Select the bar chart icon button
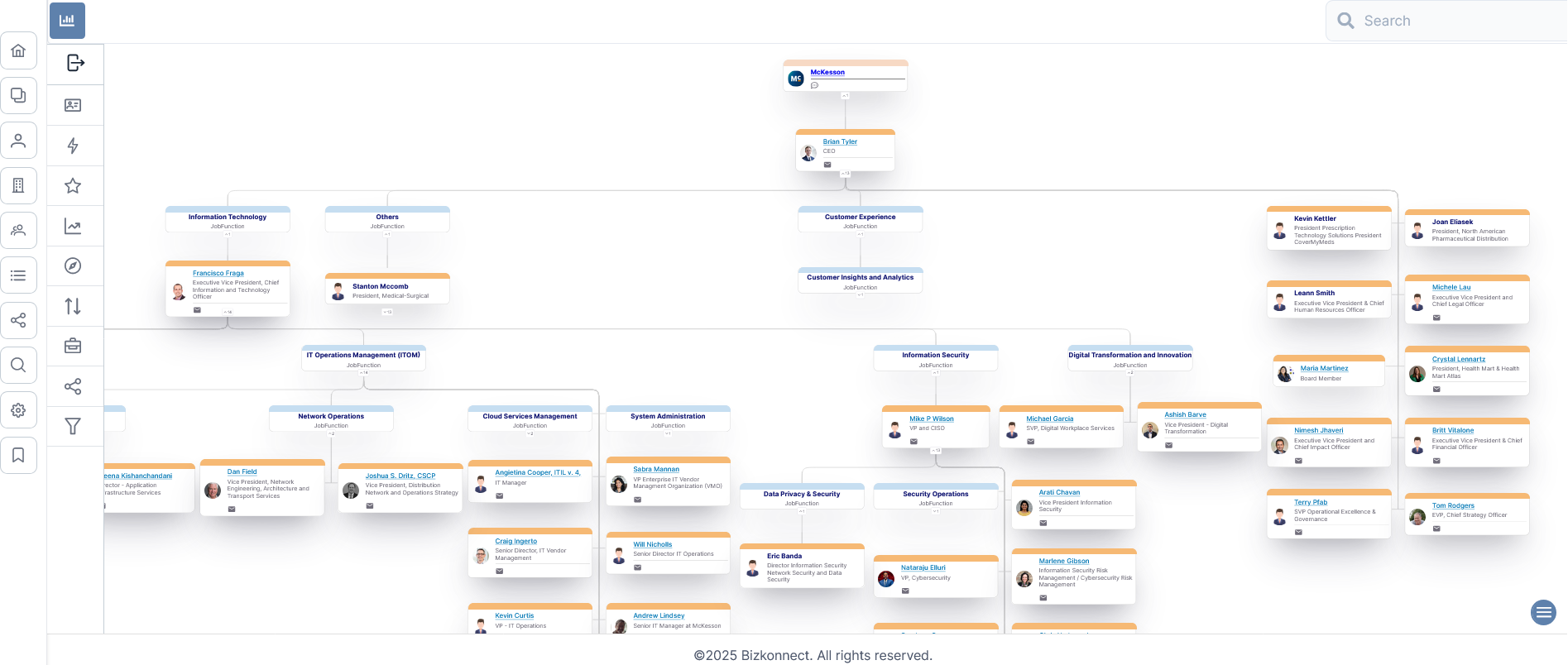 pyautogui.click(x=67, y=21)
